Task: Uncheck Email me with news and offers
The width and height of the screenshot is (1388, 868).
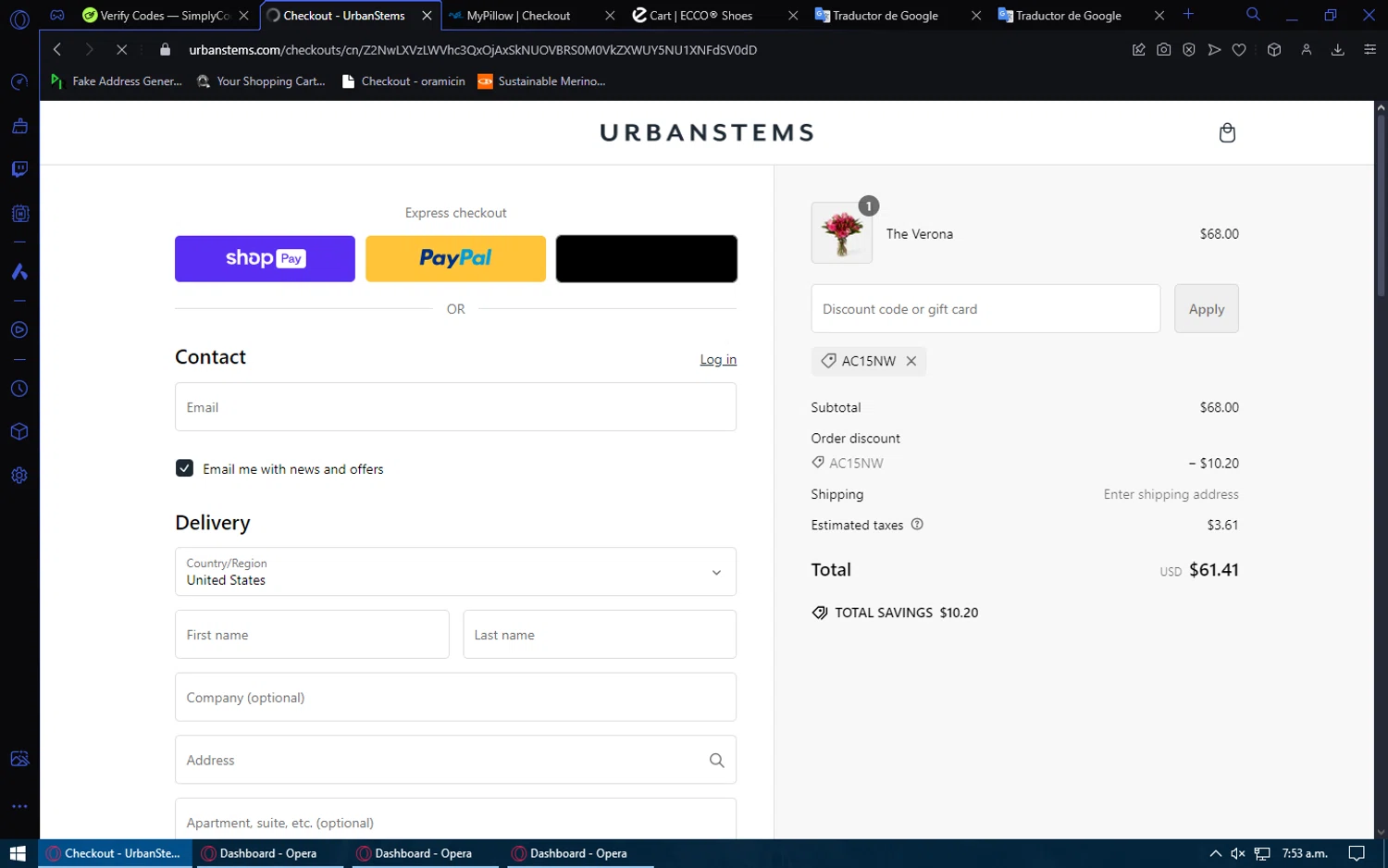Action: click(185, 468)
